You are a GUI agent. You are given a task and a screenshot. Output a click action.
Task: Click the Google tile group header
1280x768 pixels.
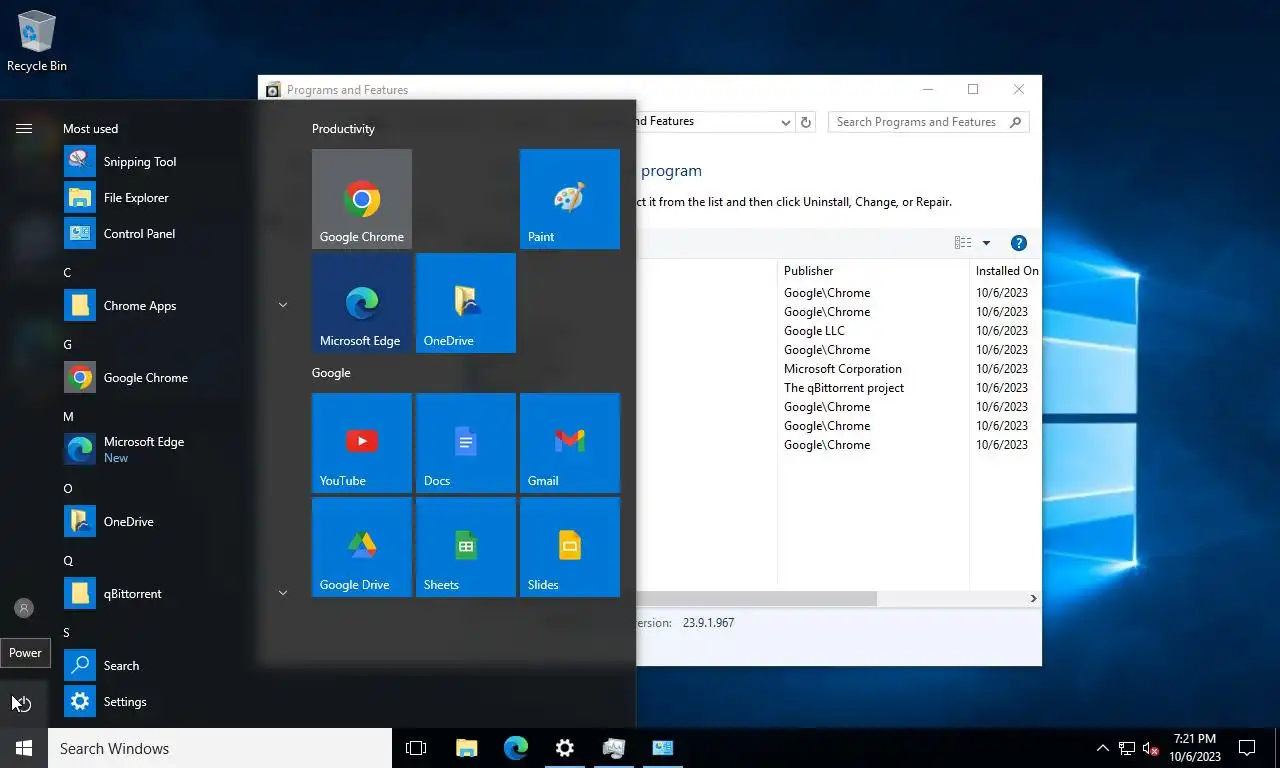pos(331,373)
